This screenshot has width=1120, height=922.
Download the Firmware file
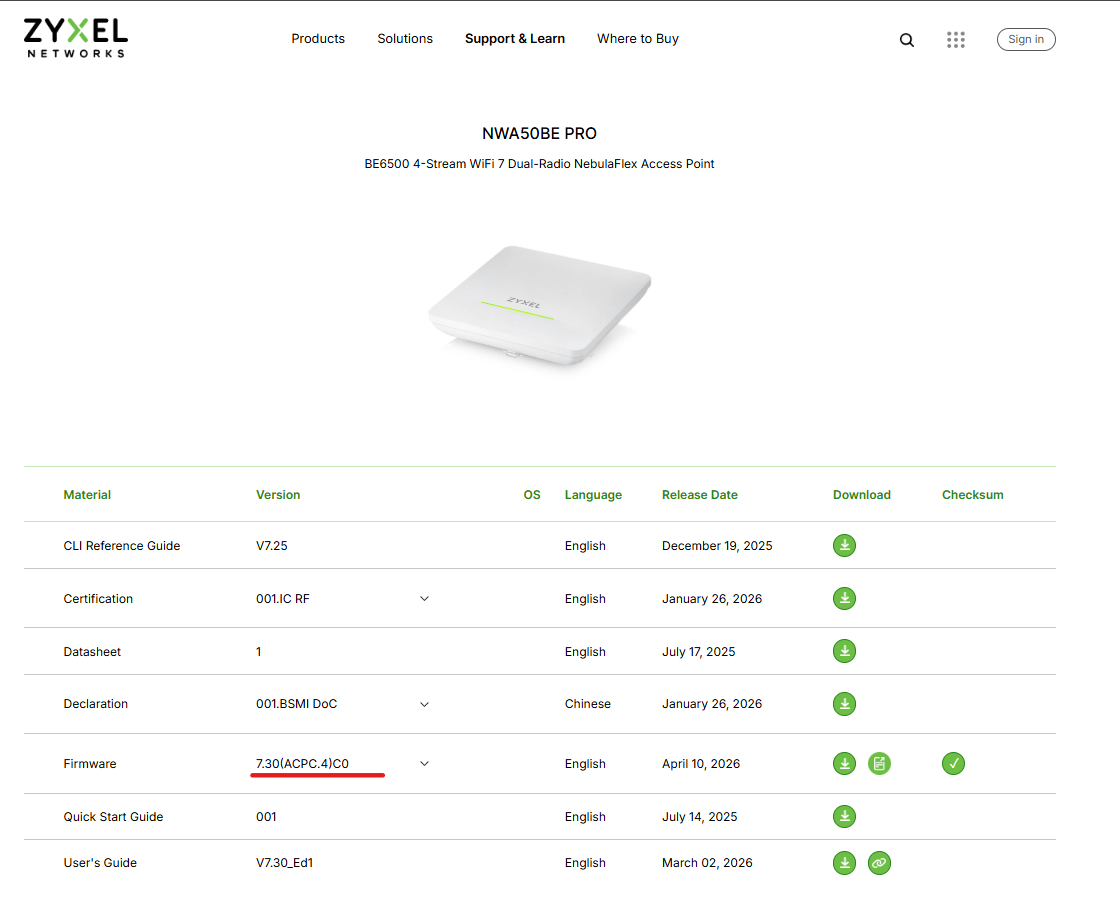click(844, 763)
